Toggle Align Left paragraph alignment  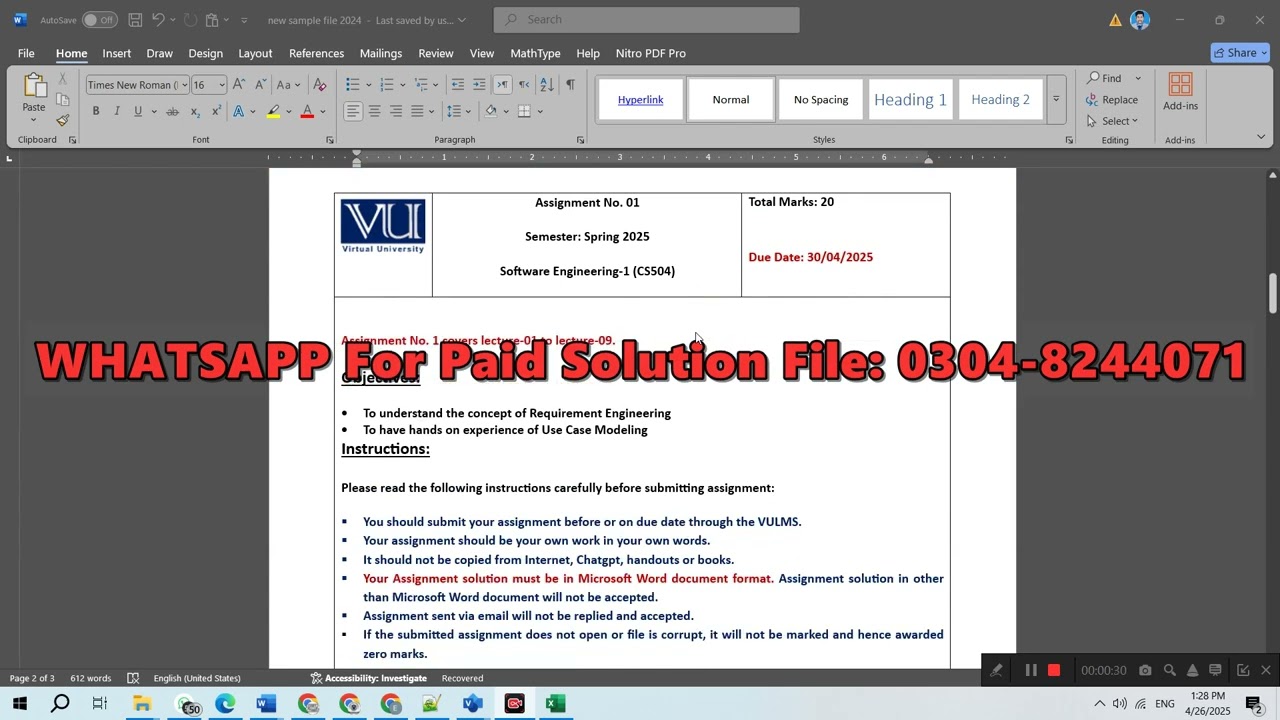(x=353, y=111)
